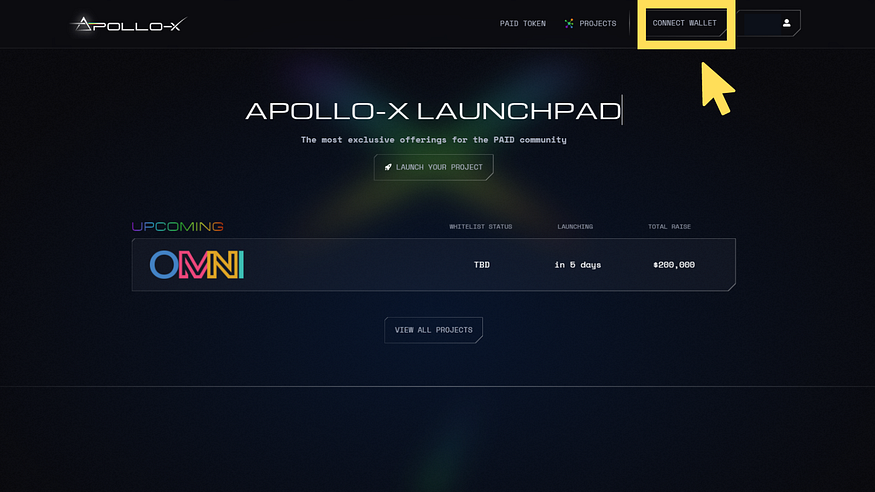875x492 pixels.
Task: Open the PAID TOKEN menu item
Action: tap(522, 23)
